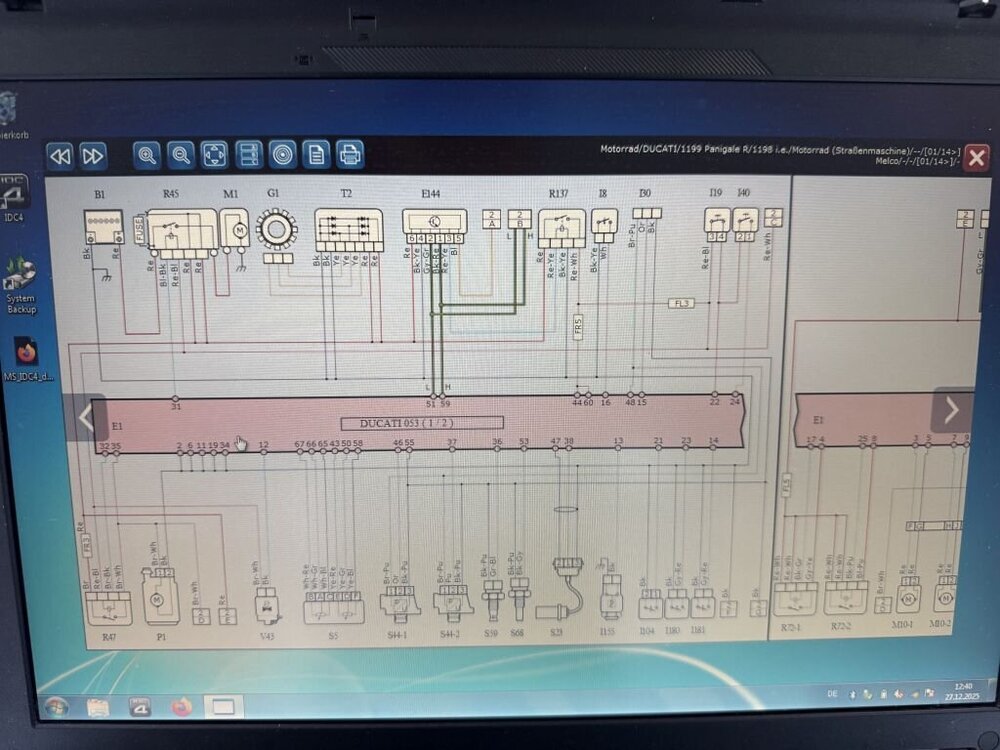The width and height of the screenshot is (1000, 750).
Task: Select battery component B1 symbol
Action: click(x=103, y=228)
